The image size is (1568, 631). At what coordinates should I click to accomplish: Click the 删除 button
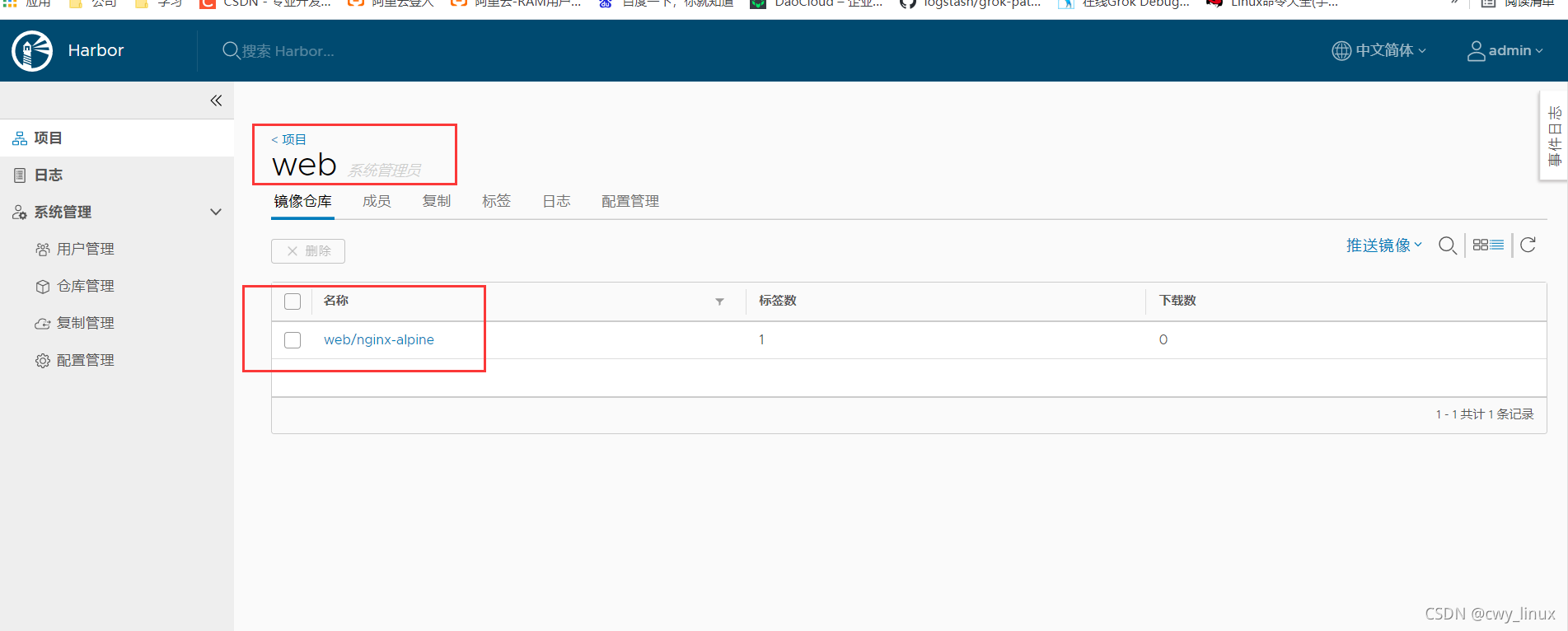pyautogui.click(x=308, y=251)
